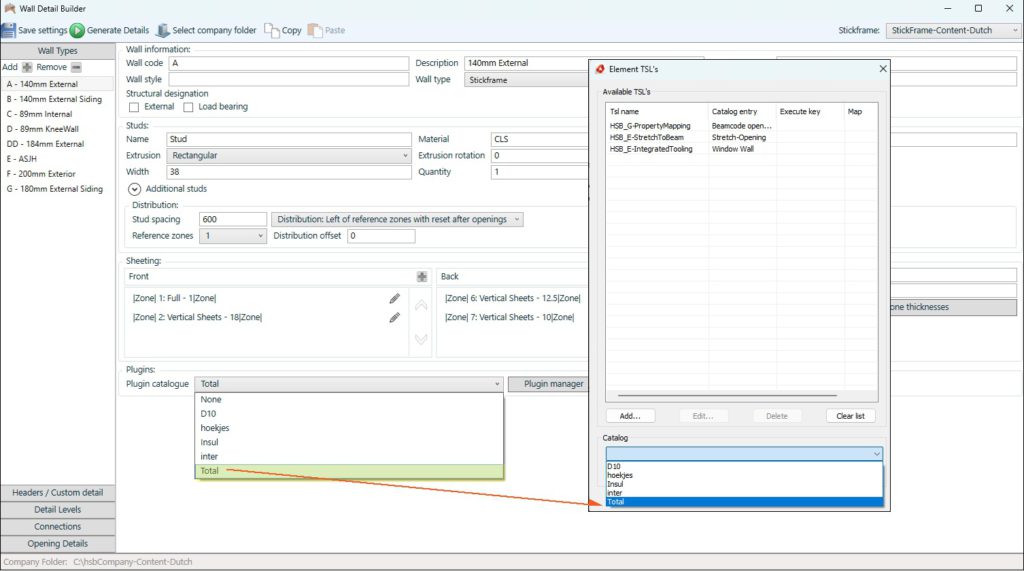Click the Select company folder icon
Viewport: 1024px width, 571px height.
point(163,30)
